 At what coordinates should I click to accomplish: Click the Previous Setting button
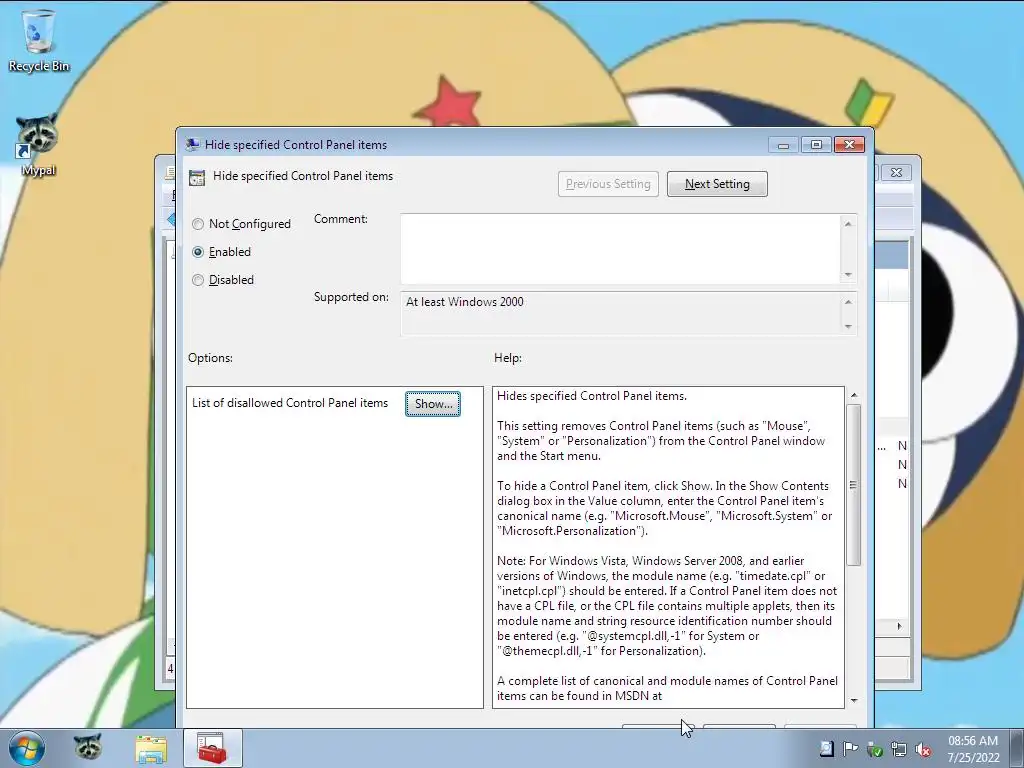coord(608,184)
